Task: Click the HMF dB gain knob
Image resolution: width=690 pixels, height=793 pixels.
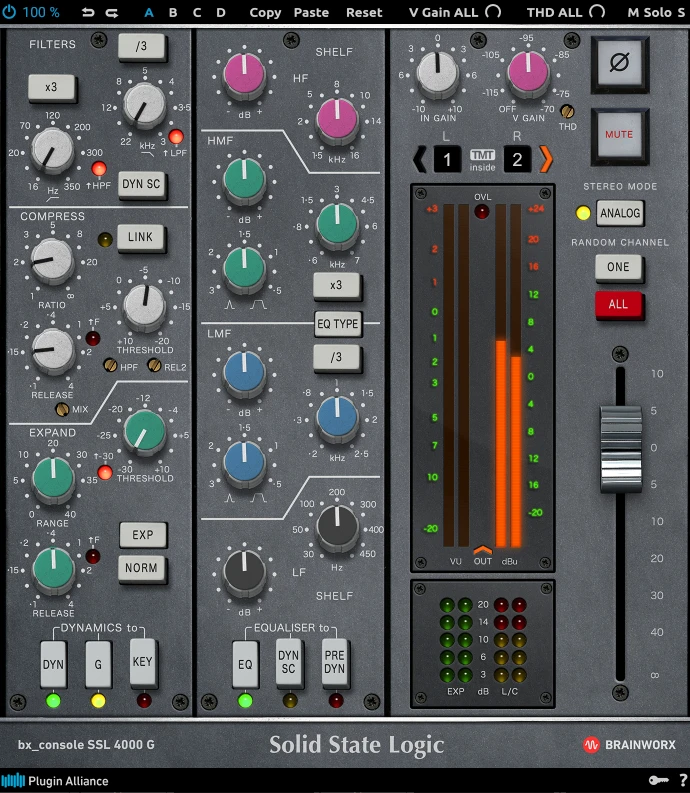Action: 244,179
